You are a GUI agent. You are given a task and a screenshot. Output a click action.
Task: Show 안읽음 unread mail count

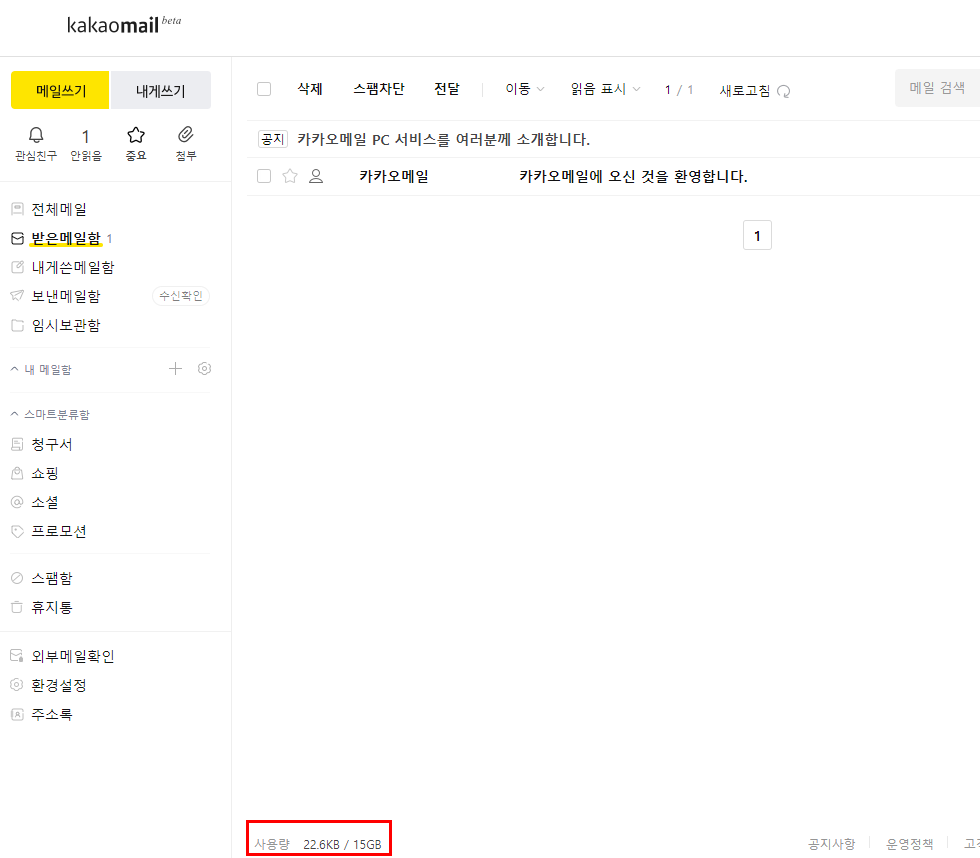[86, 145]
